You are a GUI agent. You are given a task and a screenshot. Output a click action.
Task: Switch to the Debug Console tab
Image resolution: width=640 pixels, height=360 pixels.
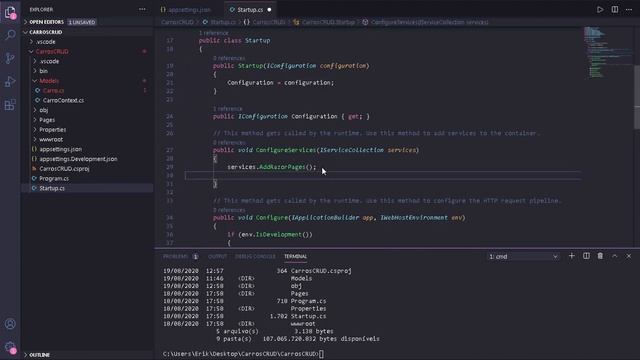click(255, 256)
